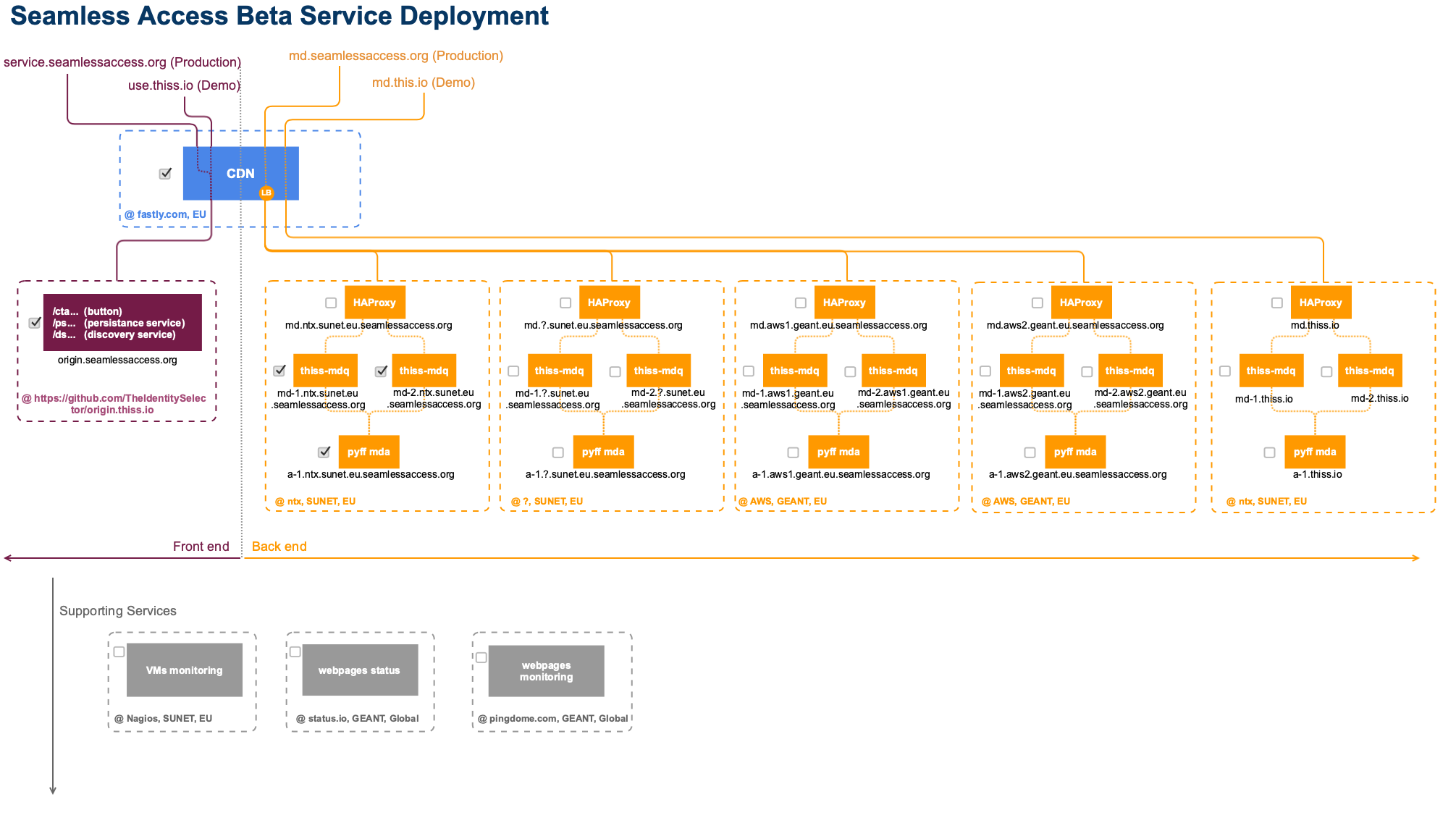
Task: Click 'pingdome.com, GEANT, Global' label
Action: click(553, 719)
